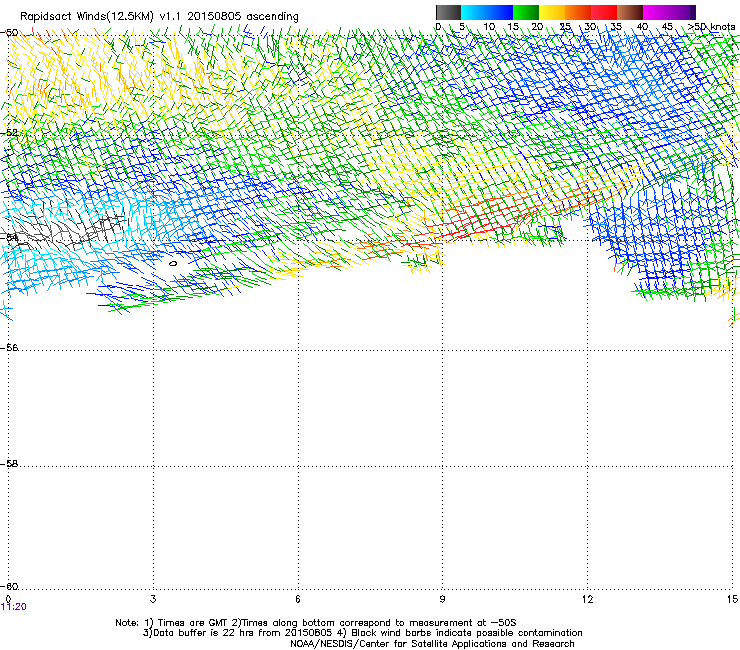740x650 pixels.
Task: Click the -58 latitude axis label
Action: click(x=9, y=464)
